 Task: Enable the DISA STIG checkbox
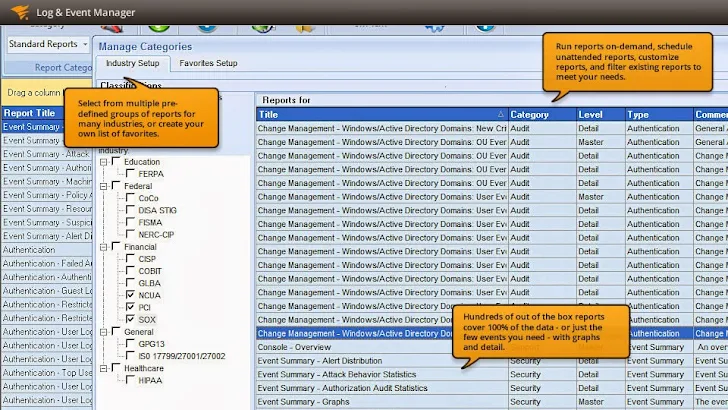[130, 209]
